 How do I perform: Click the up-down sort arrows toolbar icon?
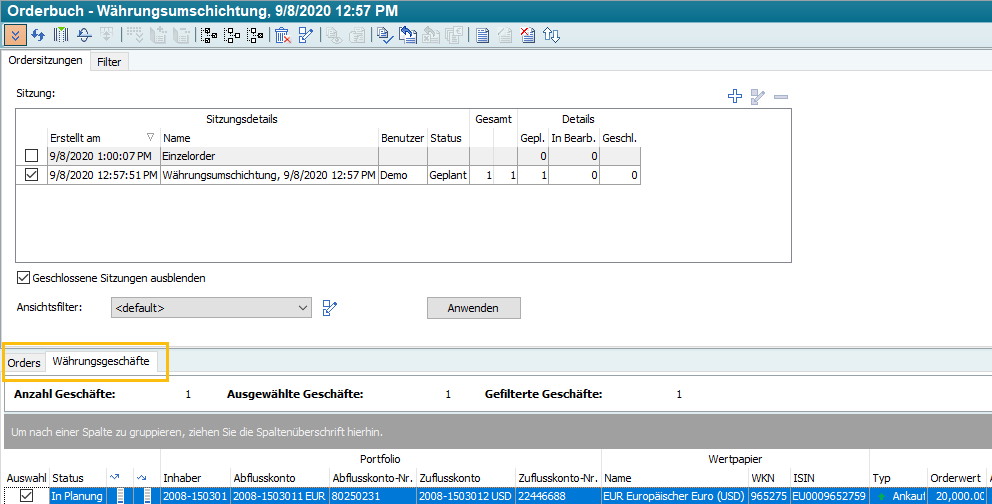(x=551, y=35)
